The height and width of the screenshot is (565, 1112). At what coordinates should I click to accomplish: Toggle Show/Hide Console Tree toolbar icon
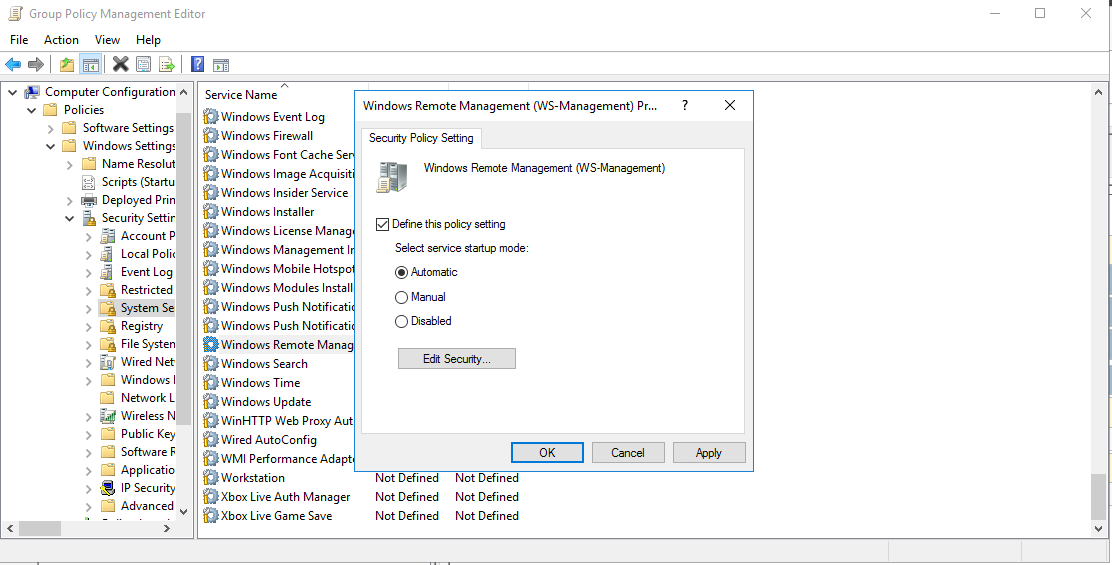(x=90, y=65)
